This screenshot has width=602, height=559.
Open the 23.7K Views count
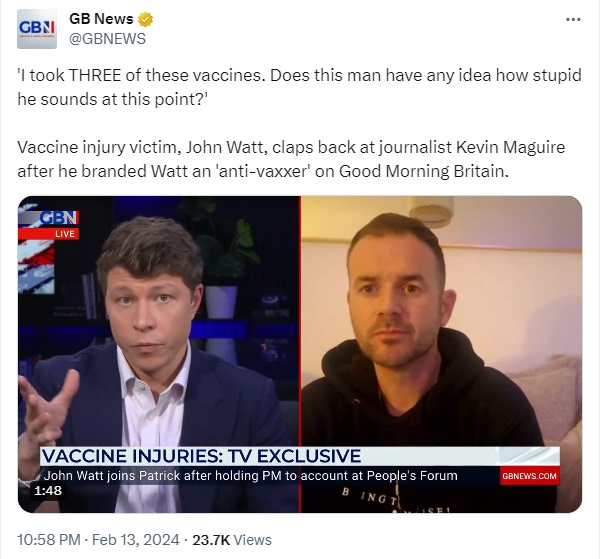pyautogui.click(x=232, y=540)
